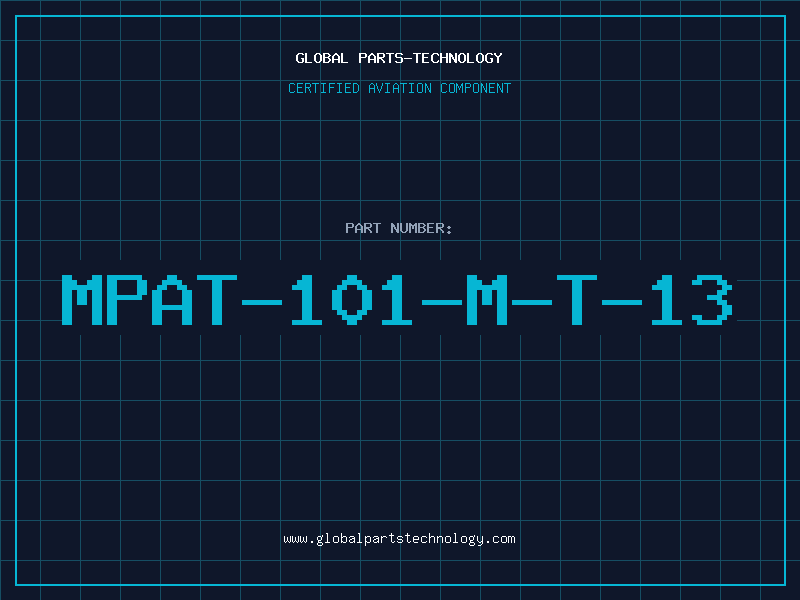
Task: Click the standalone T in the part number
Action: coord(577,299)
